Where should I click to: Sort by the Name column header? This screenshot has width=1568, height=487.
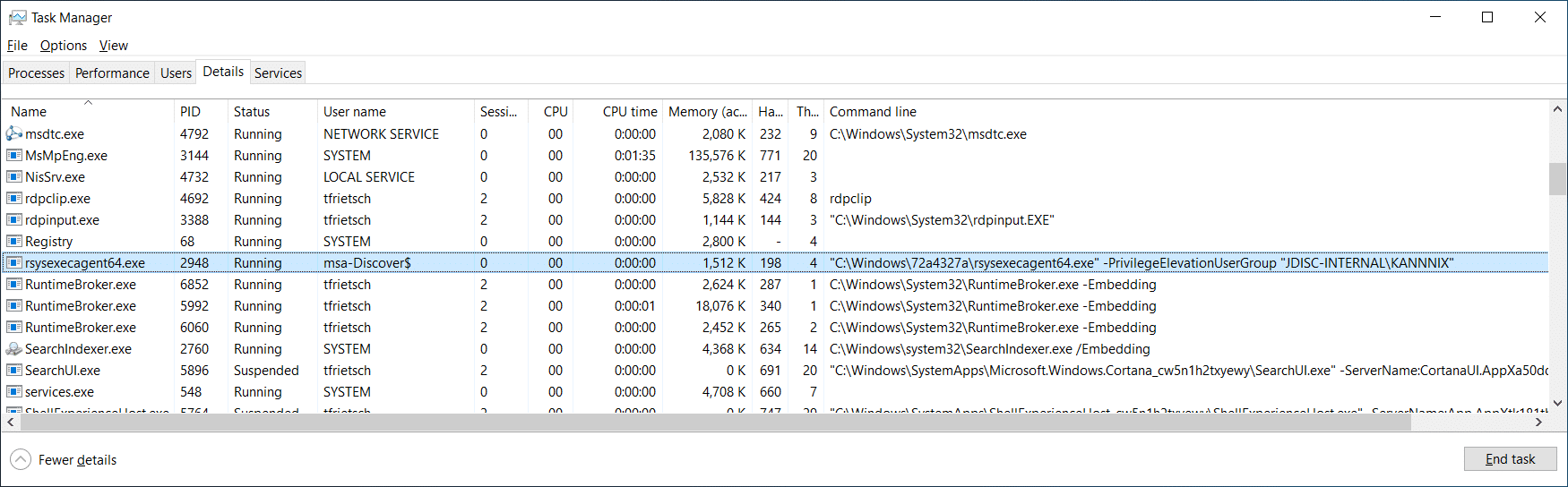pos(29,112)
